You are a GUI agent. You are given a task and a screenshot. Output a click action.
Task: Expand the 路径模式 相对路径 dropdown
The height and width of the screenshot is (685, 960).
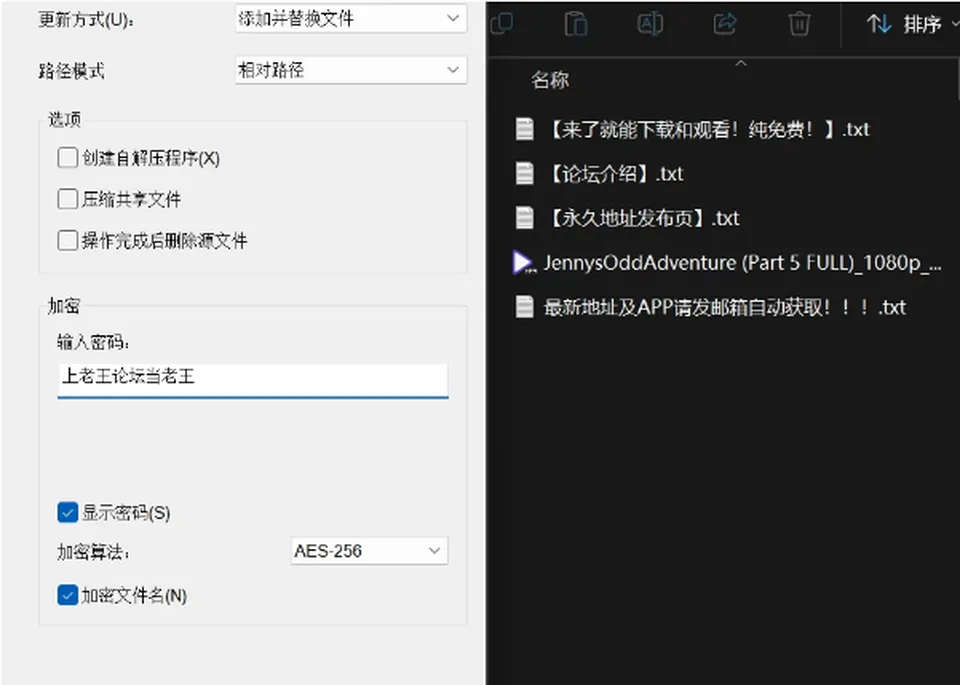tap(351, 70)
